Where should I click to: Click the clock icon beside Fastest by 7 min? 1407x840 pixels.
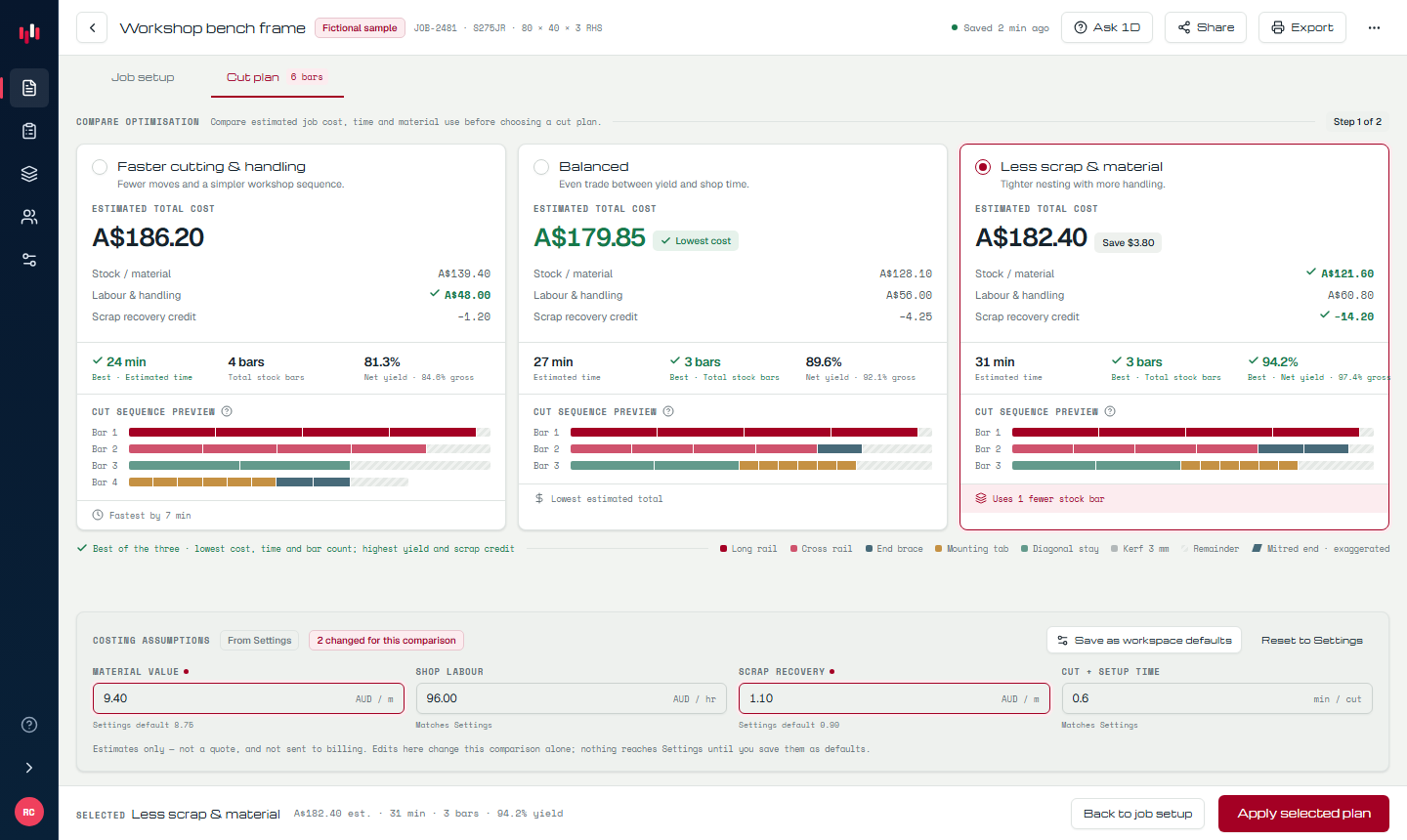tap(98, 515)
